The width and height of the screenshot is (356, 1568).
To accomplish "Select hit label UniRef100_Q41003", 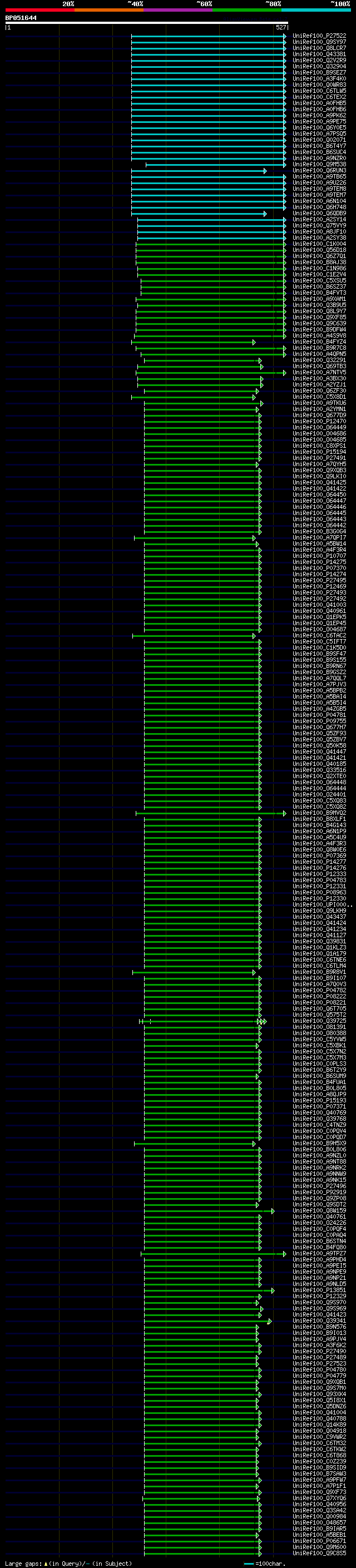I will (x=319, y=605).
